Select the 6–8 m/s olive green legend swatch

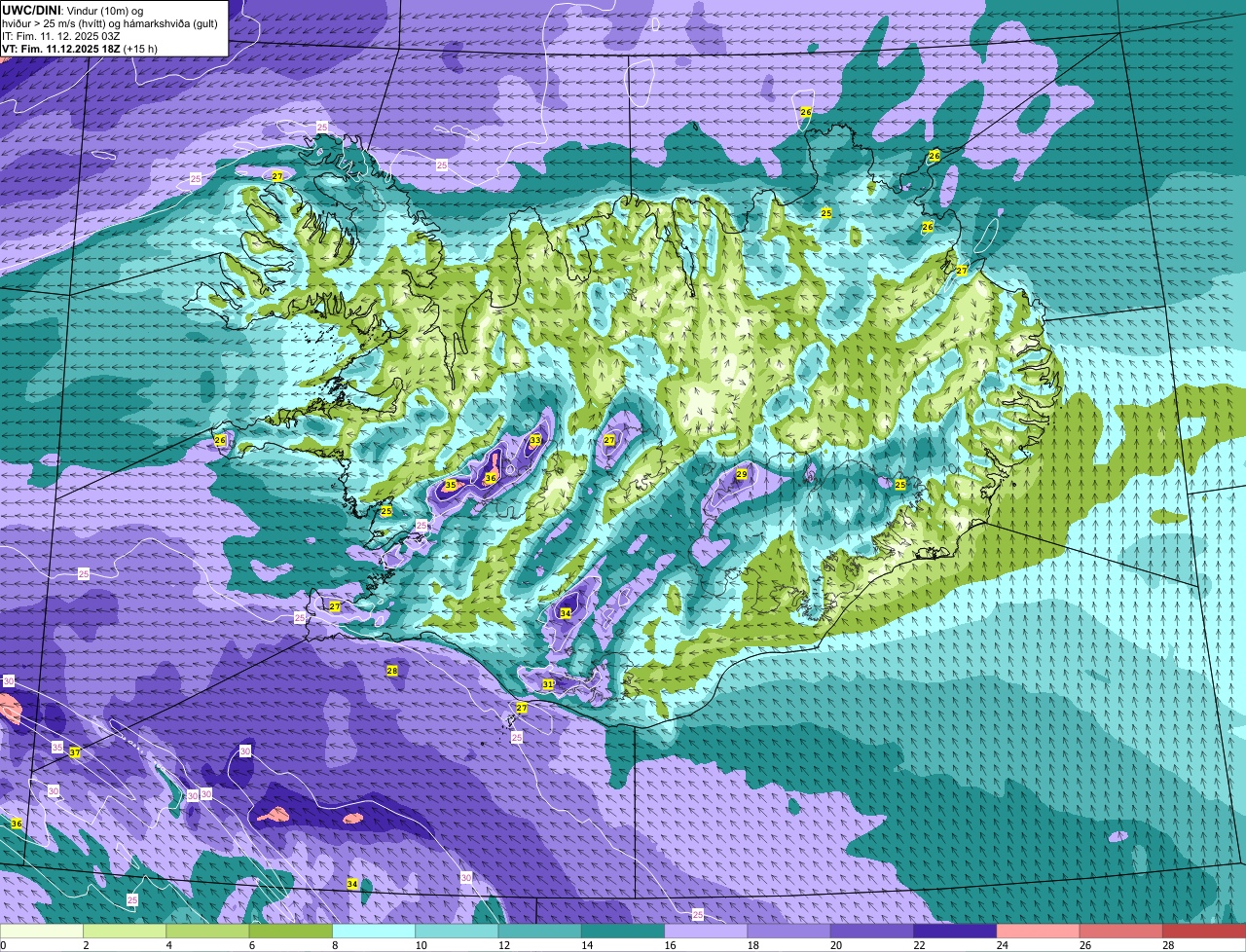(291, 931)
